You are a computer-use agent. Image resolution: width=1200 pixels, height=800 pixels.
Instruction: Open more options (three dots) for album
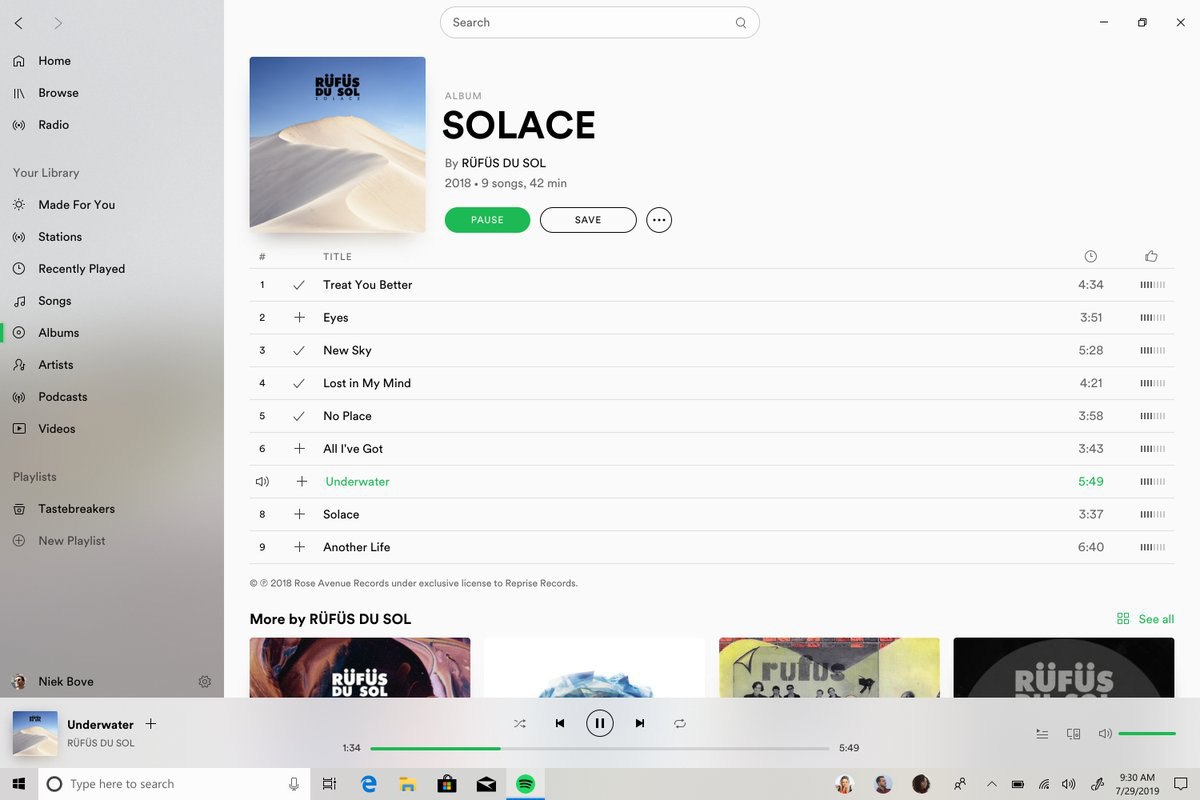tap(659, 220)
